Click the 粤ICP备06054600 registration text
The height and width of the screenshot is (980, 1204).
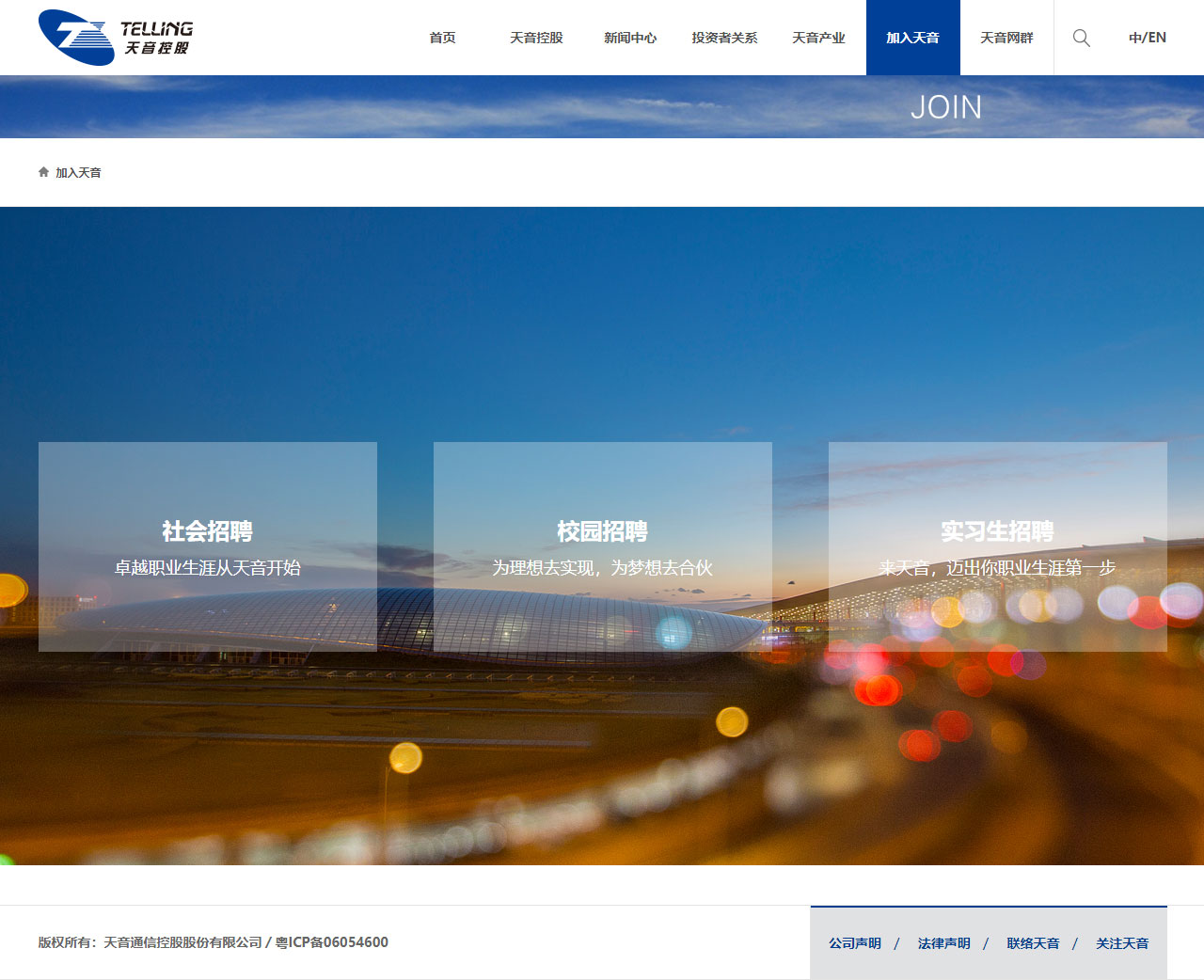click(331, 942)
